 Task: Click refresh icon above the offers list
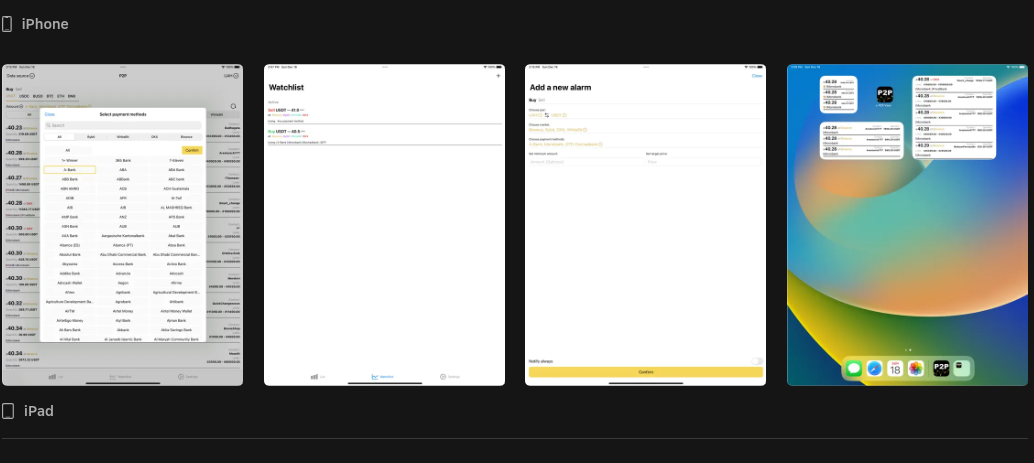pyautogui.click(x=233, y=106)
